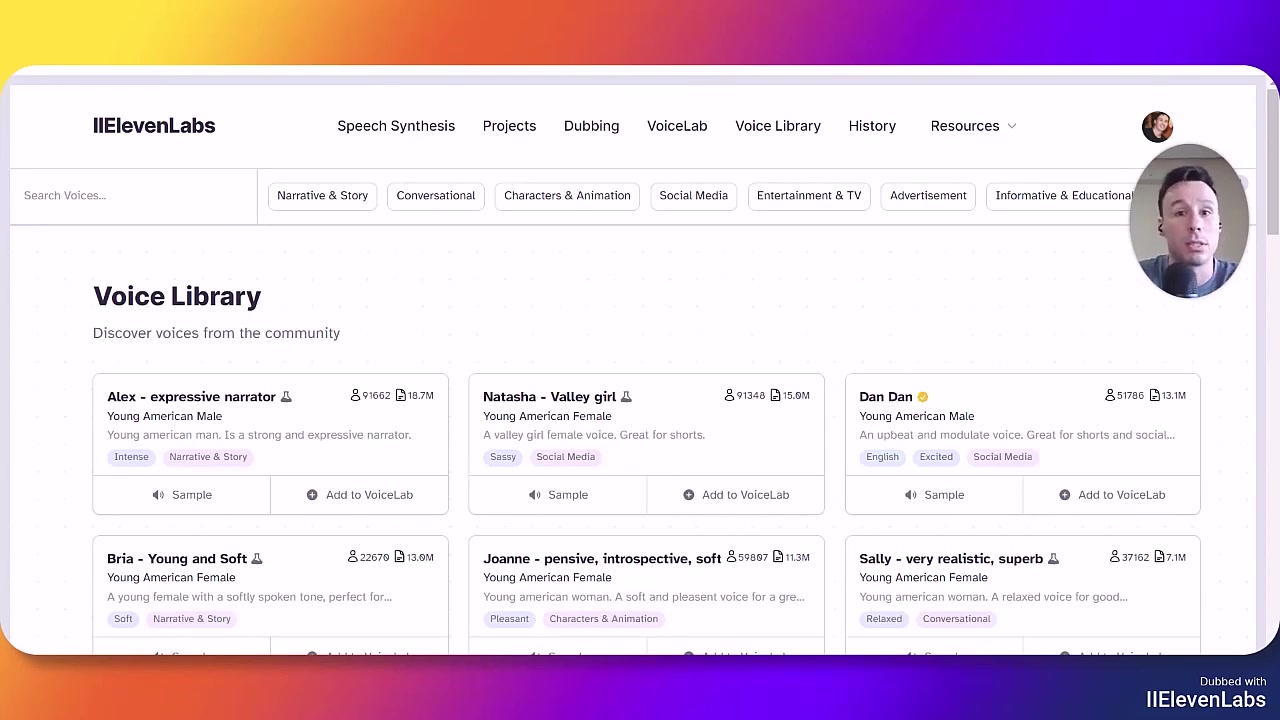The image size is (1280, 720).
Task: Click plus icon on Natasha Add to VoiceLab
Action: [688, 495]
